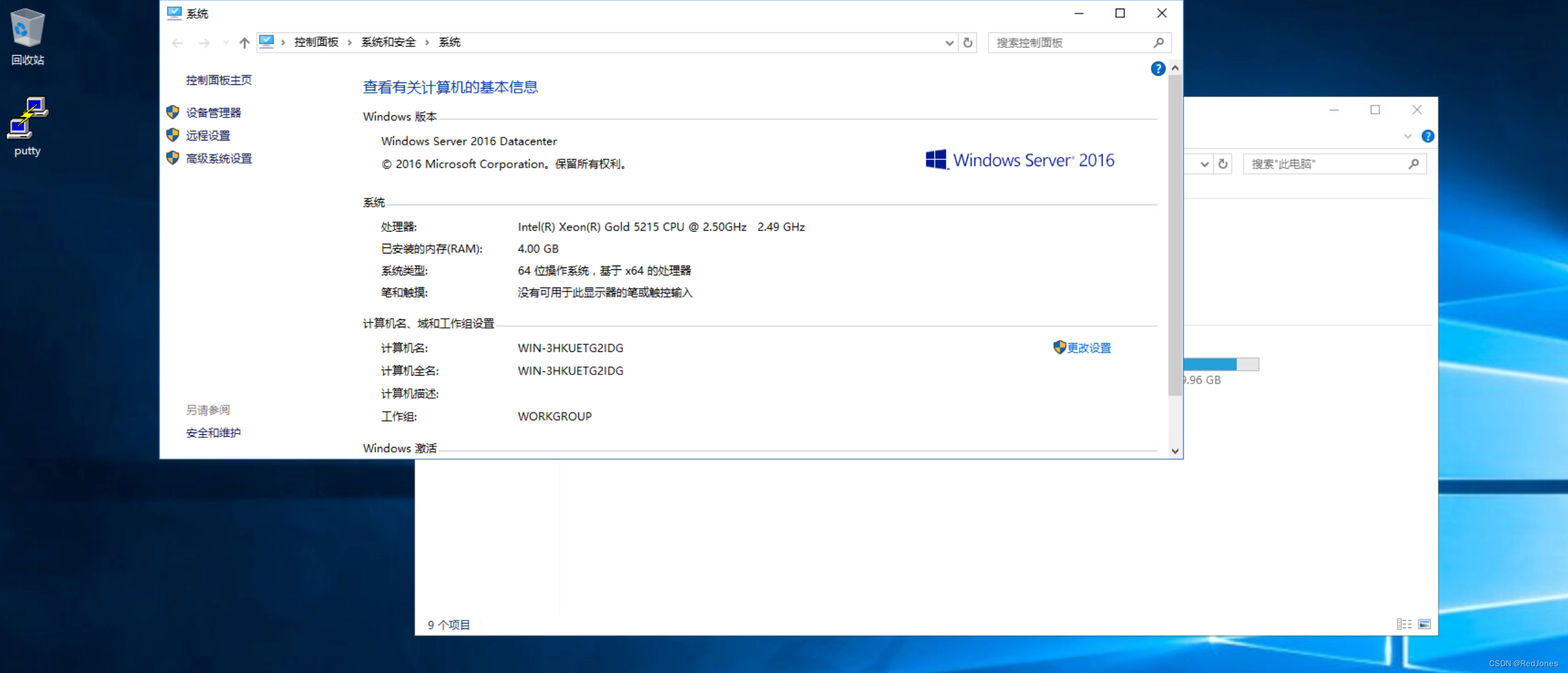Expand the chevron after 系统和安全 breadcrumb
This screenshot has height=673, width=1568.
pyautogui.click(x=427, y=42)
